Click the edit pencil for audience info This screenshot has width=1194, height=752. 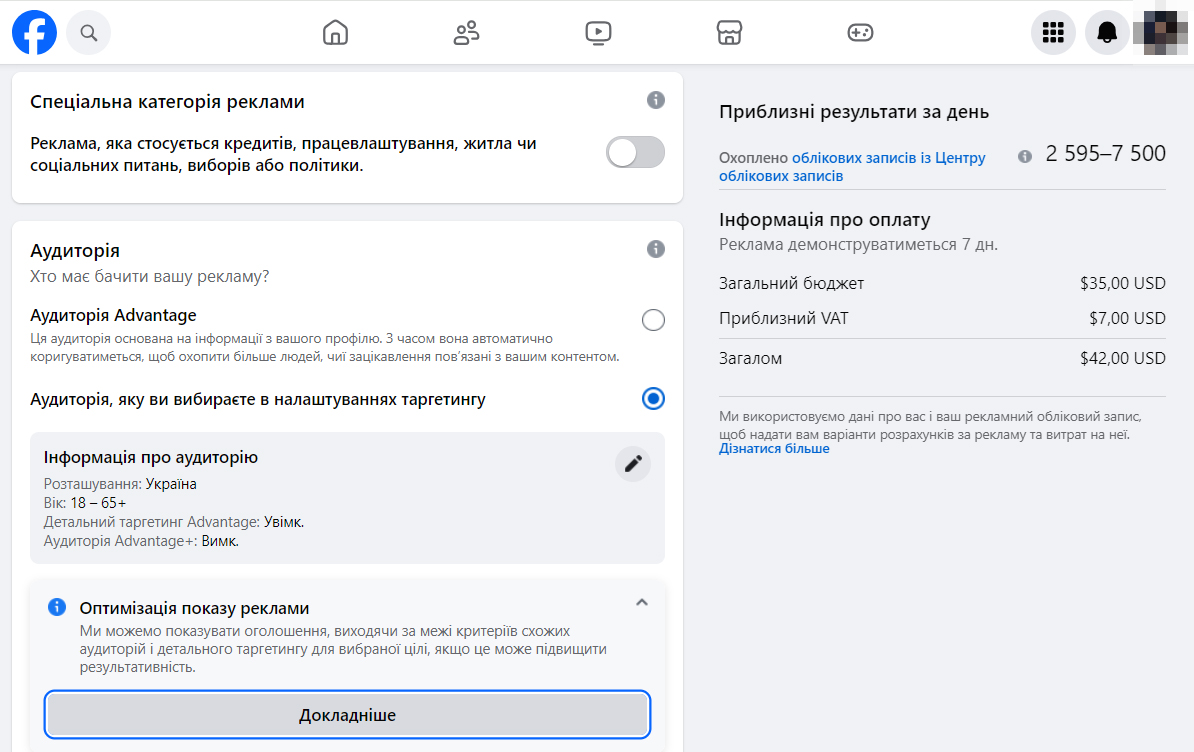pos(632,463)
